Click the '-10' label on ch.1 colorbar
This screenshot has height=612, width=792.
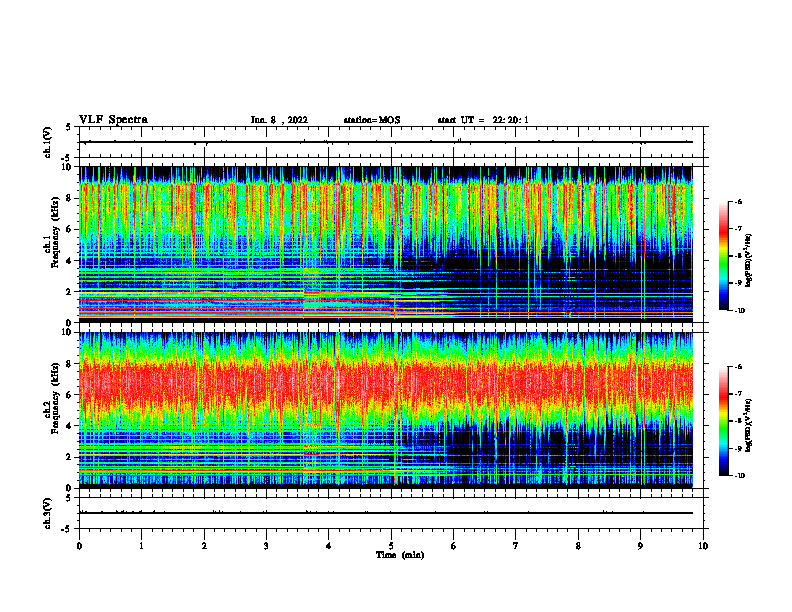739,311
